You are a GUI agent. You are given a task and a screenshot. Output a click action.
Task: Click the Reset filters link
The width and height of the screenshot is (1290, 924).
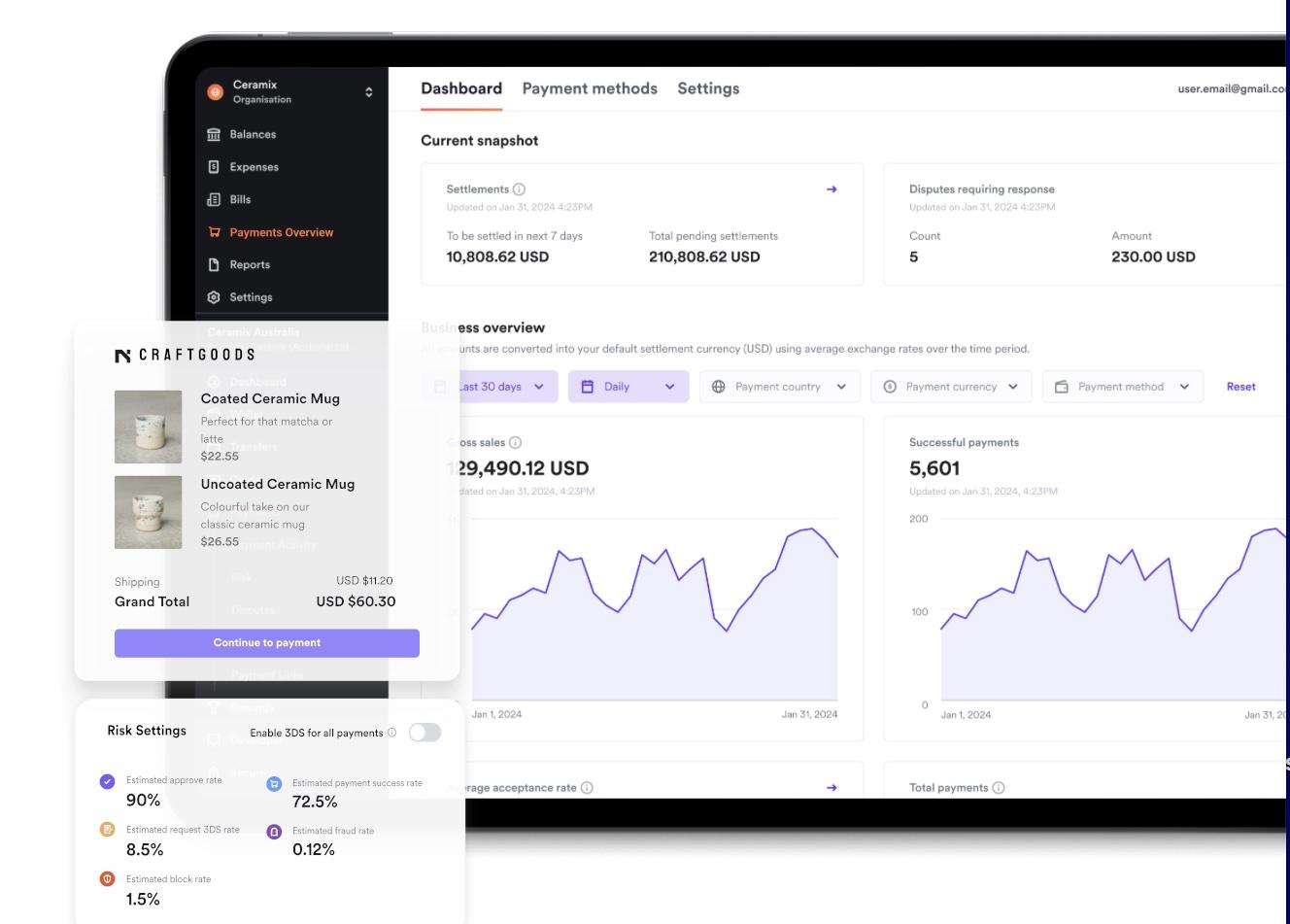pos(1240,387)
